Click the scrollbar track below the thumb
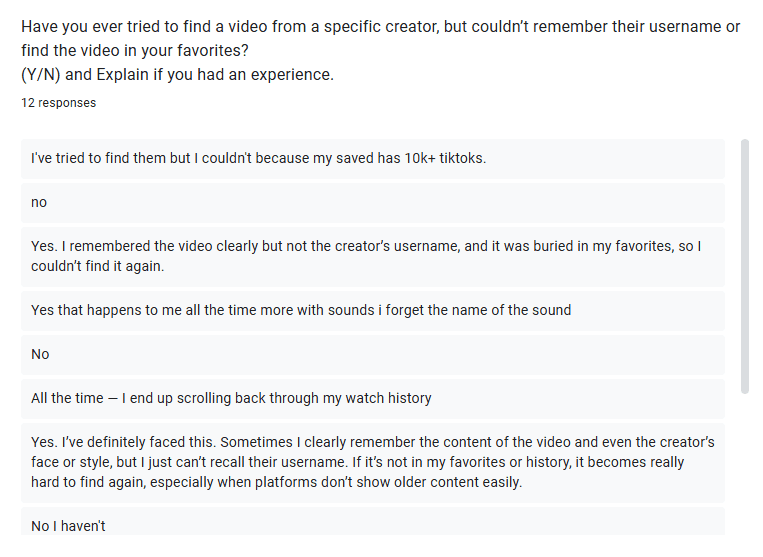The image size is (763, 557). pyautogui.click(x=744, y=460)
